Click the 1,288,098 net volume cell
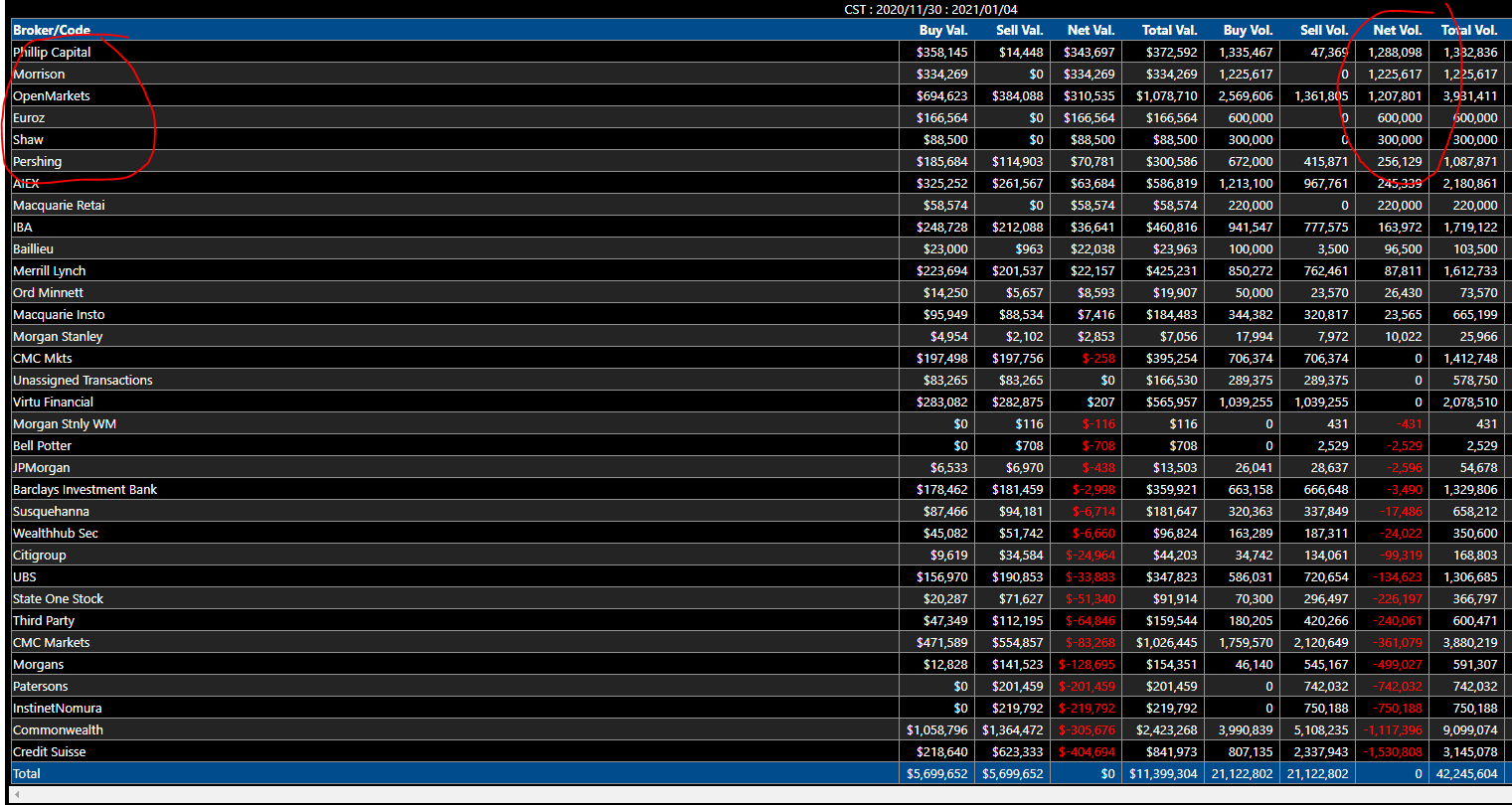1512x805 pixels. (x=1395, y=52)
